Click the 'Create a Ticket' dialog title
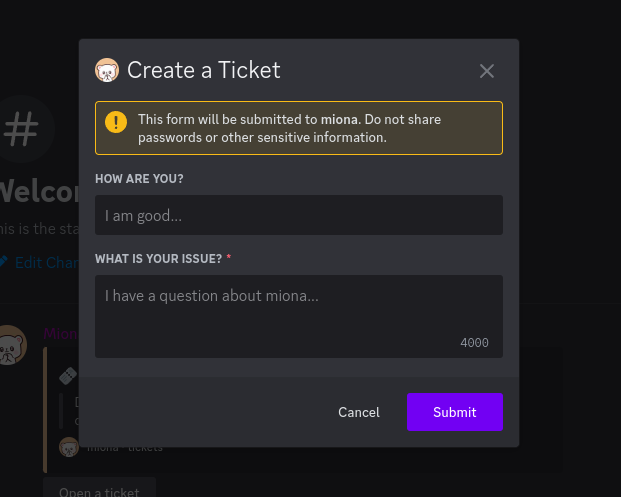Viewport: 621px width, 497px height. pos(204,70)
